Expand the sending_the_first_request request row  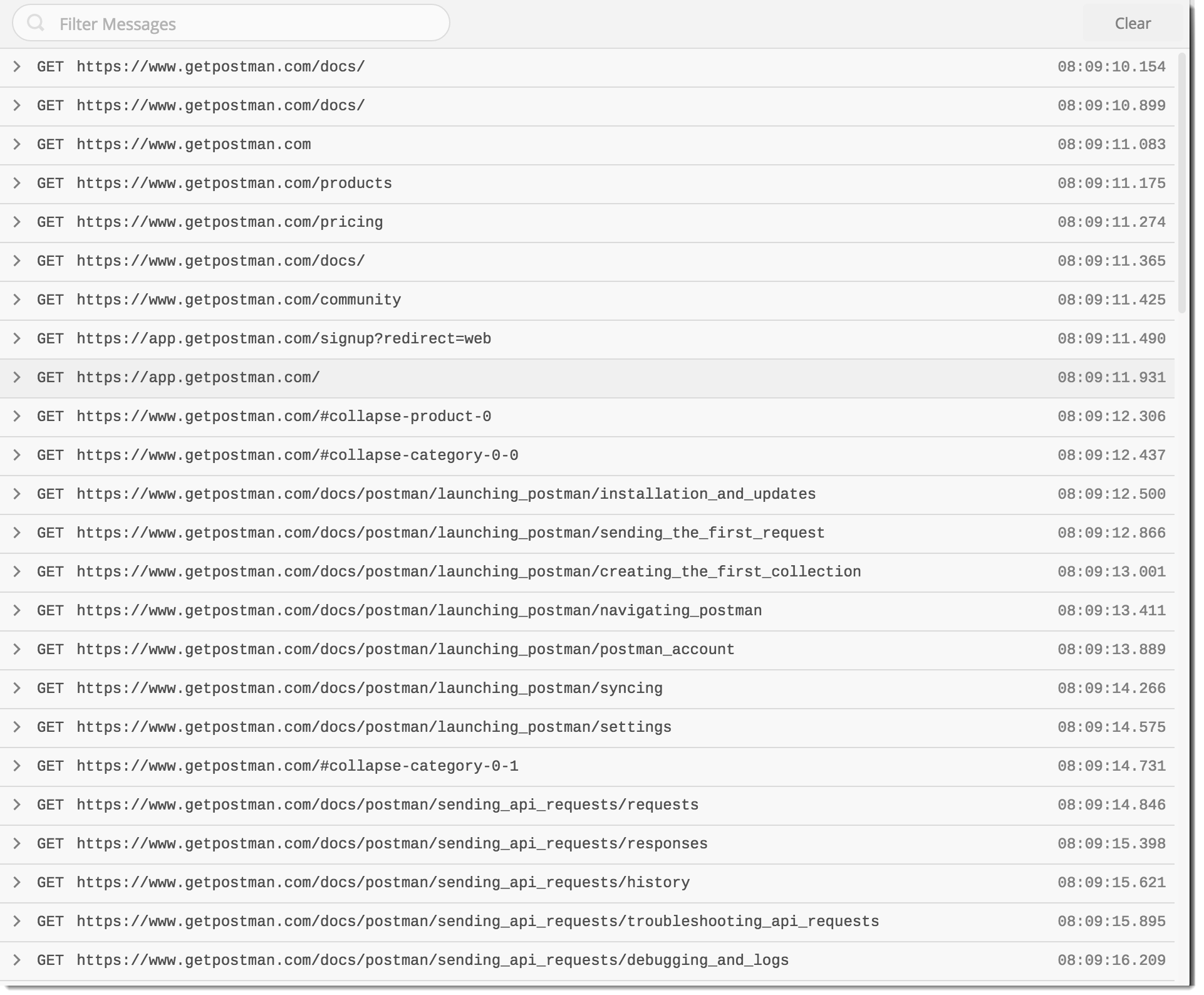tap(17, 533)
